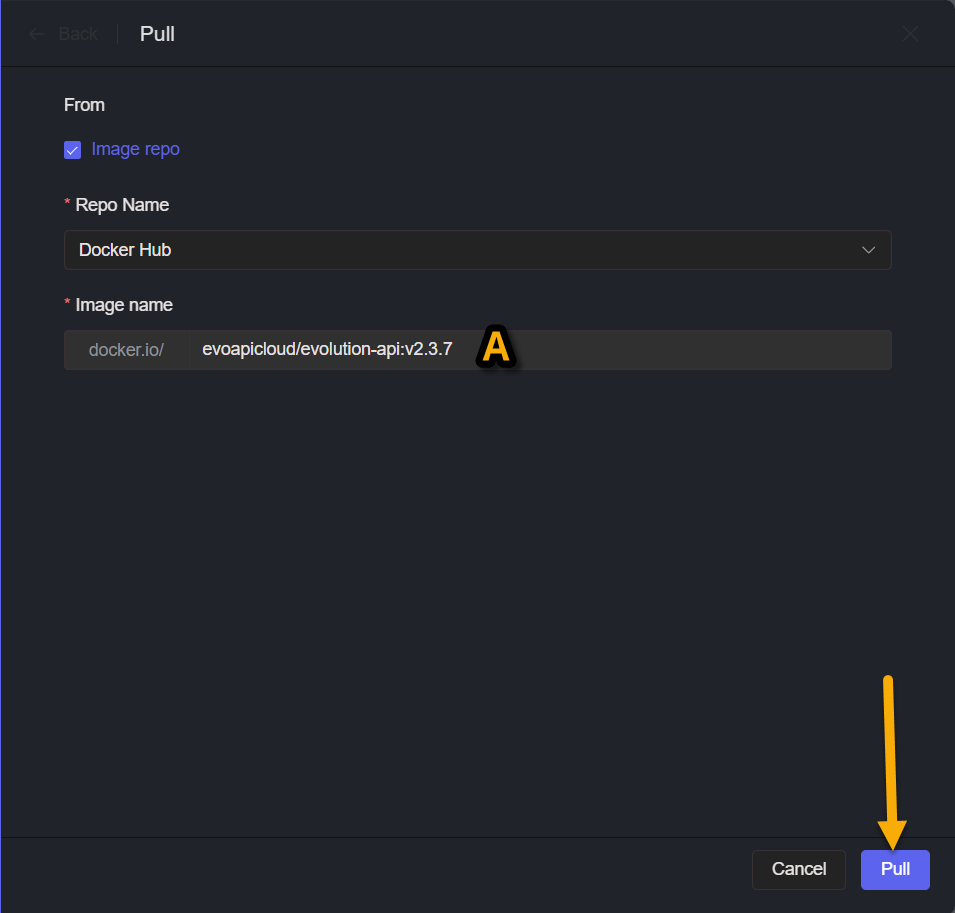Uncheck the Image repo checkbox
Image resolution: width=955 pixels, height=913 pixels.
72,150
